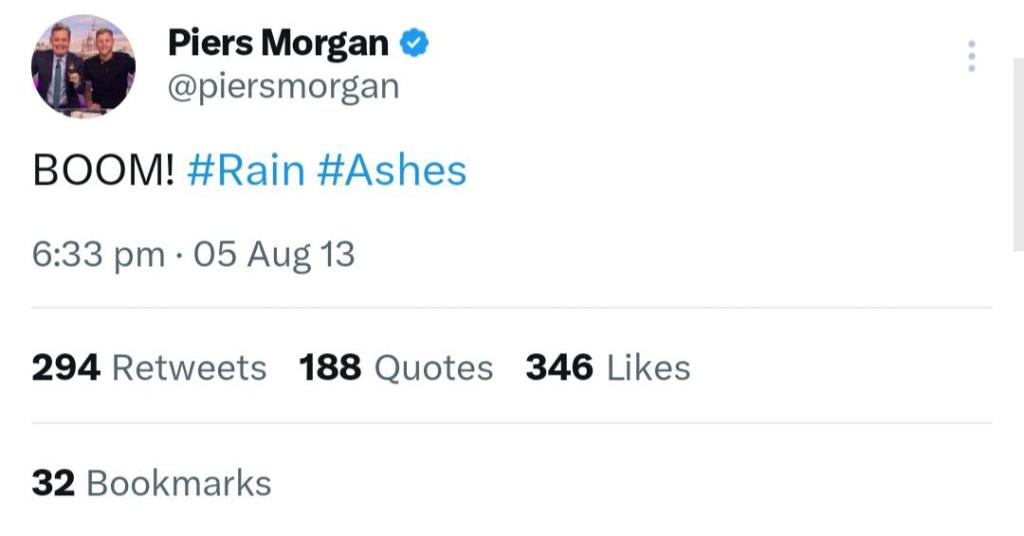The image size is (1024, 536).
Task: Click the 294 retweet count number
Action: click(66, 368)
